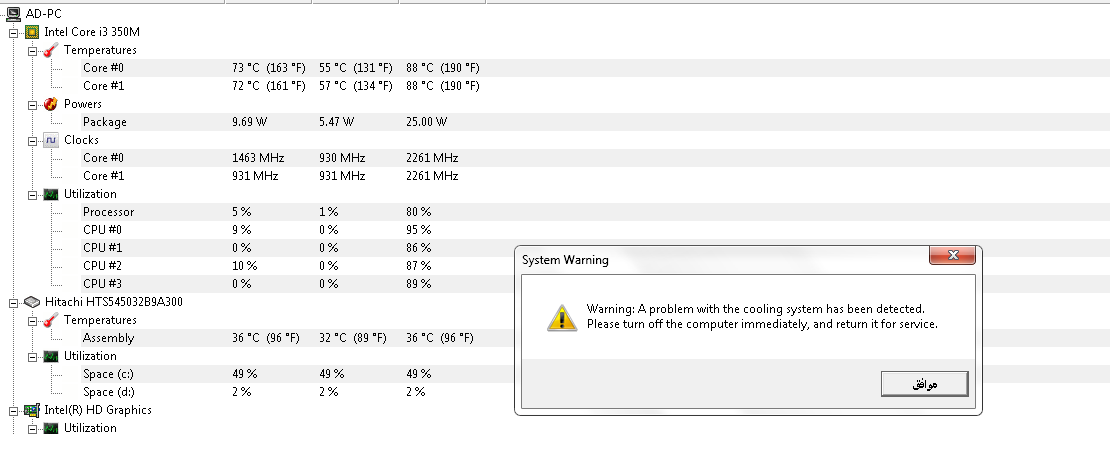Collapse the Powers section
The height and width of the screenshot is (452, 1110).
[x=32, y=105]
